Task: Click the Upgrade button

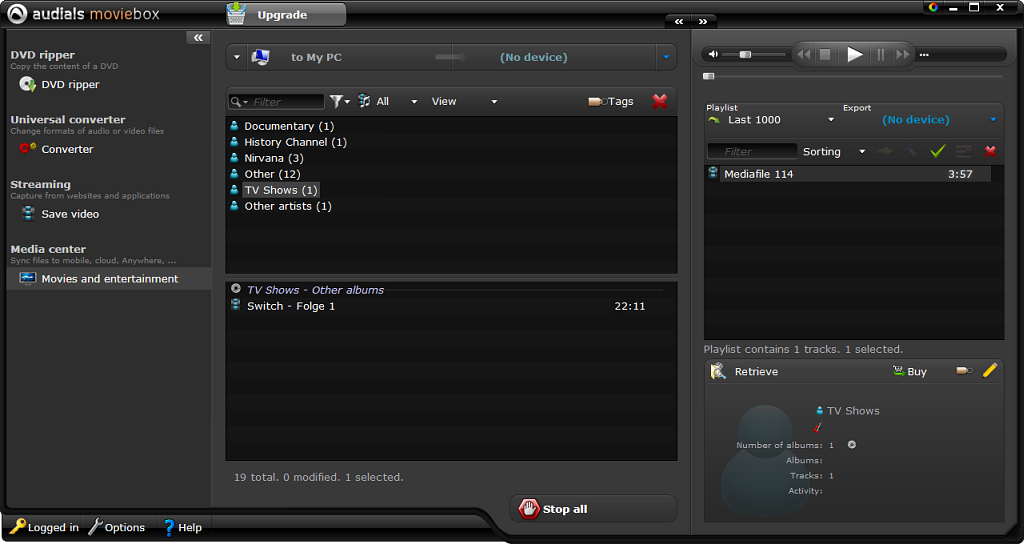Action: [286, 14]
